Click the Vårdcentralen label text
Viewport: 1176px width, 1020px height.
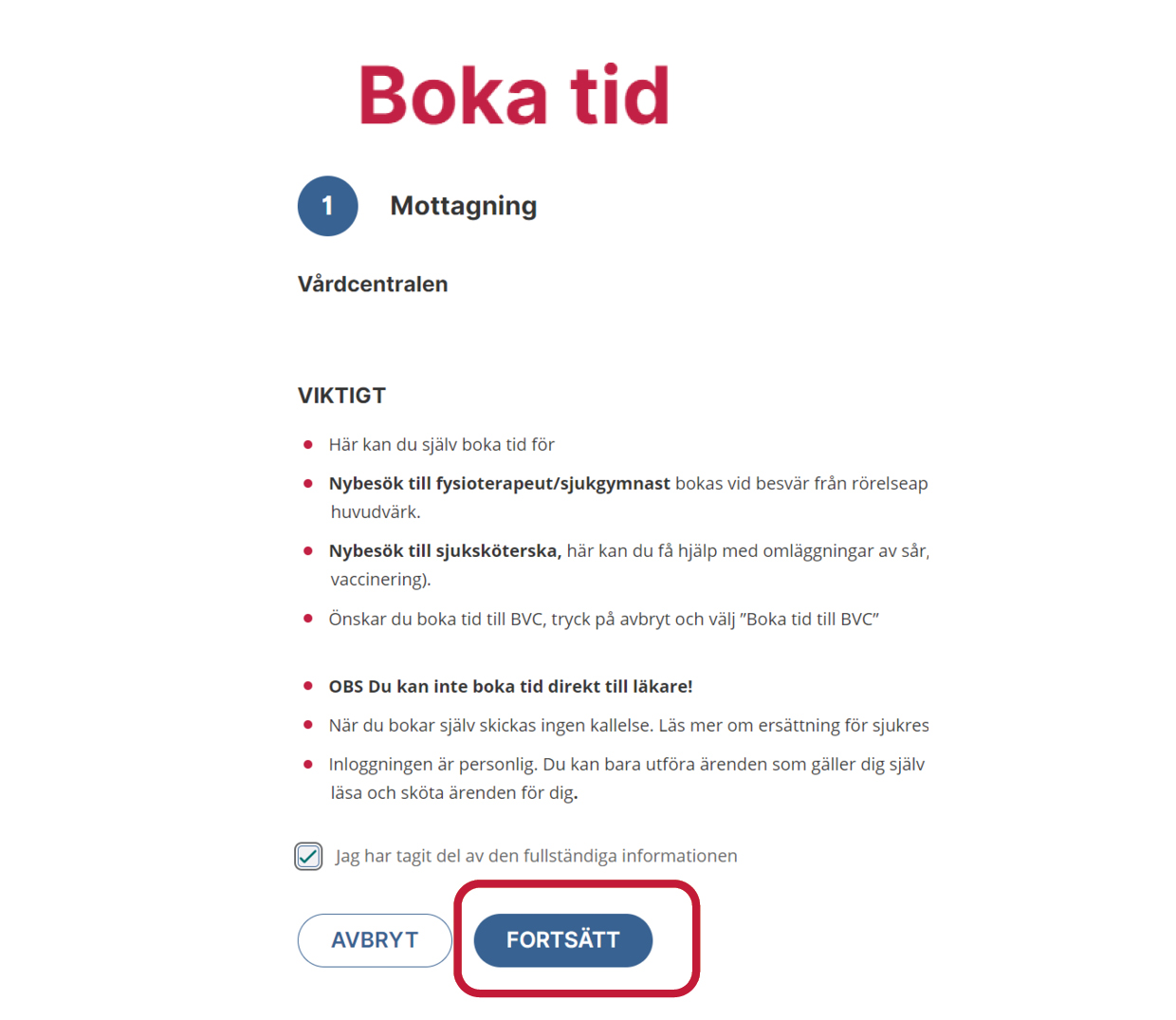click(372, 283)
